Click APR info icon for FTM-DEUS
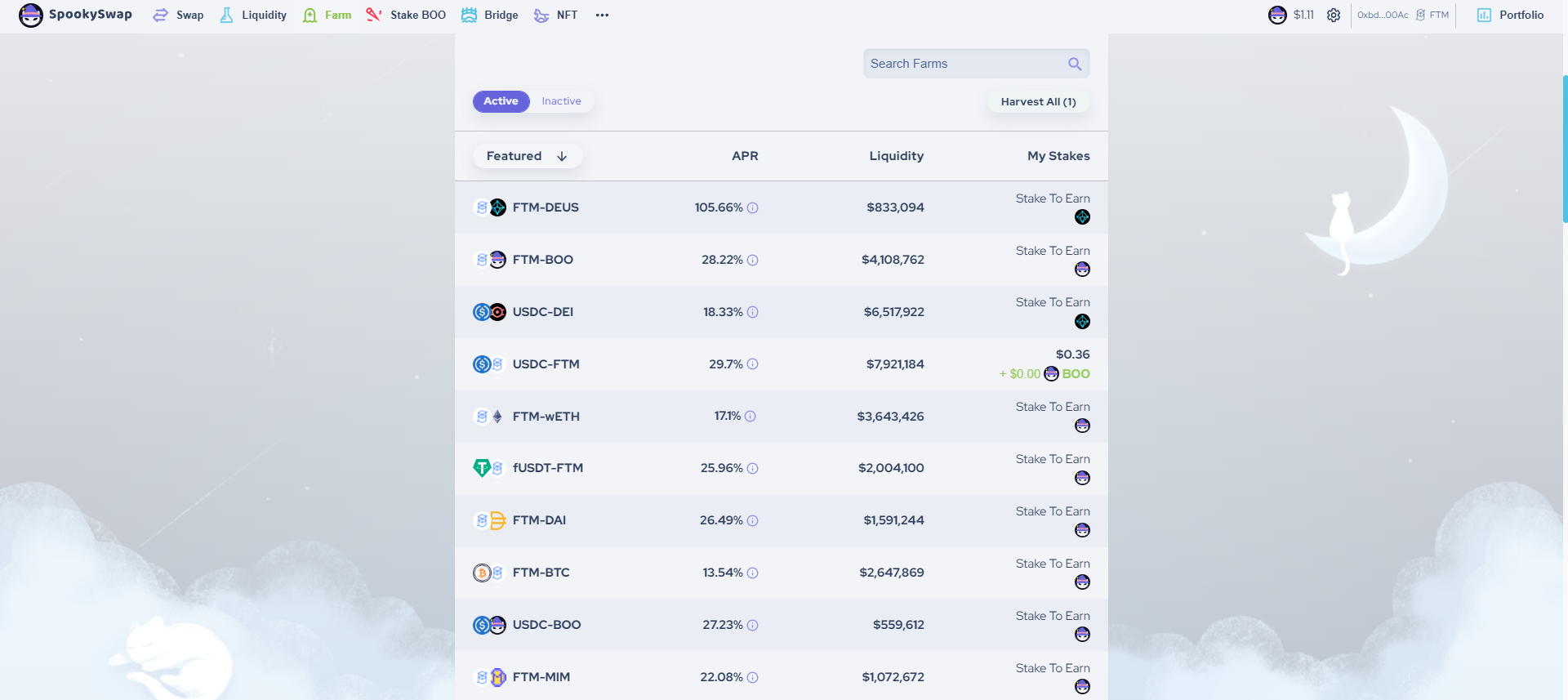Screen dimensions: 1568x700 753,207
